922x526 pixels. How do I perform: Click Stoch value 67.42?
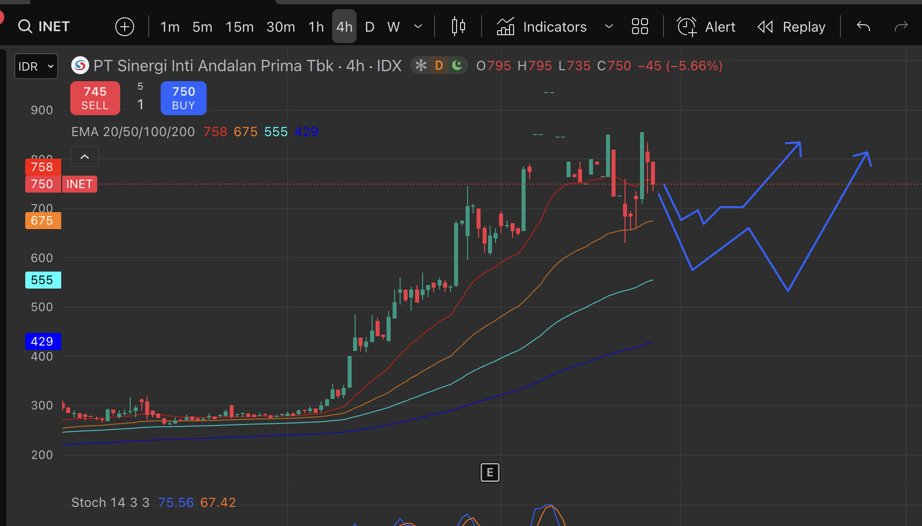[218, 502]
